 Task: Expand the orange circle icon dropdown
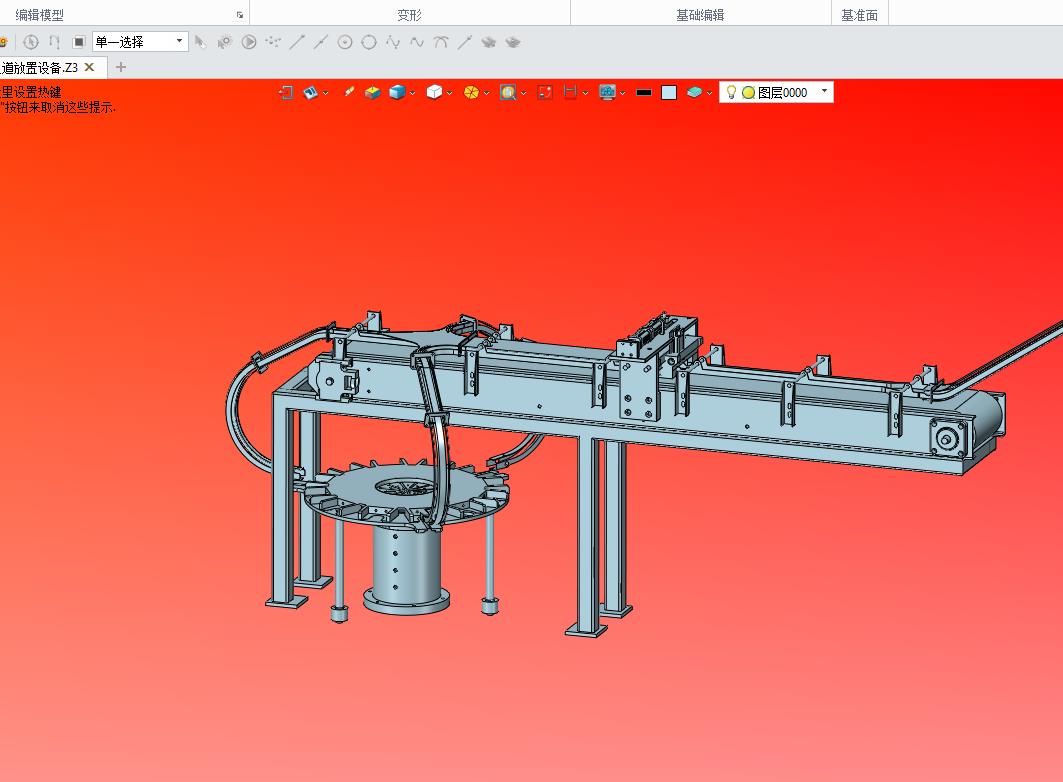coord(487,93)
